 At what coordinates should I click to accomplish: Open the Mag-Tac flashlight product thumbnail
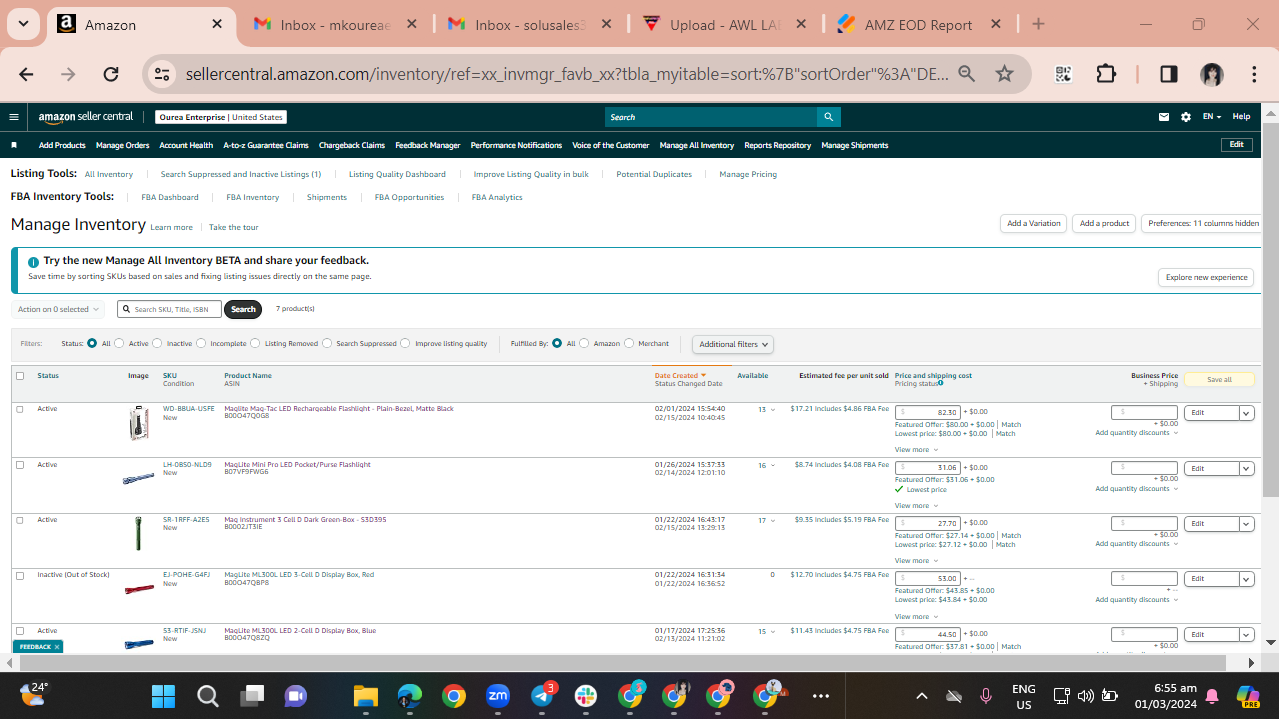(x=139, y=423)
